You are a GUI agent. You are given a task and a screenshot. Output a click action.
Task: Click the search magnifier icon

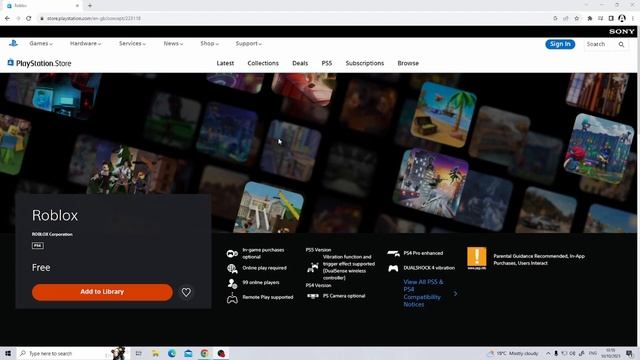[621, 44]
